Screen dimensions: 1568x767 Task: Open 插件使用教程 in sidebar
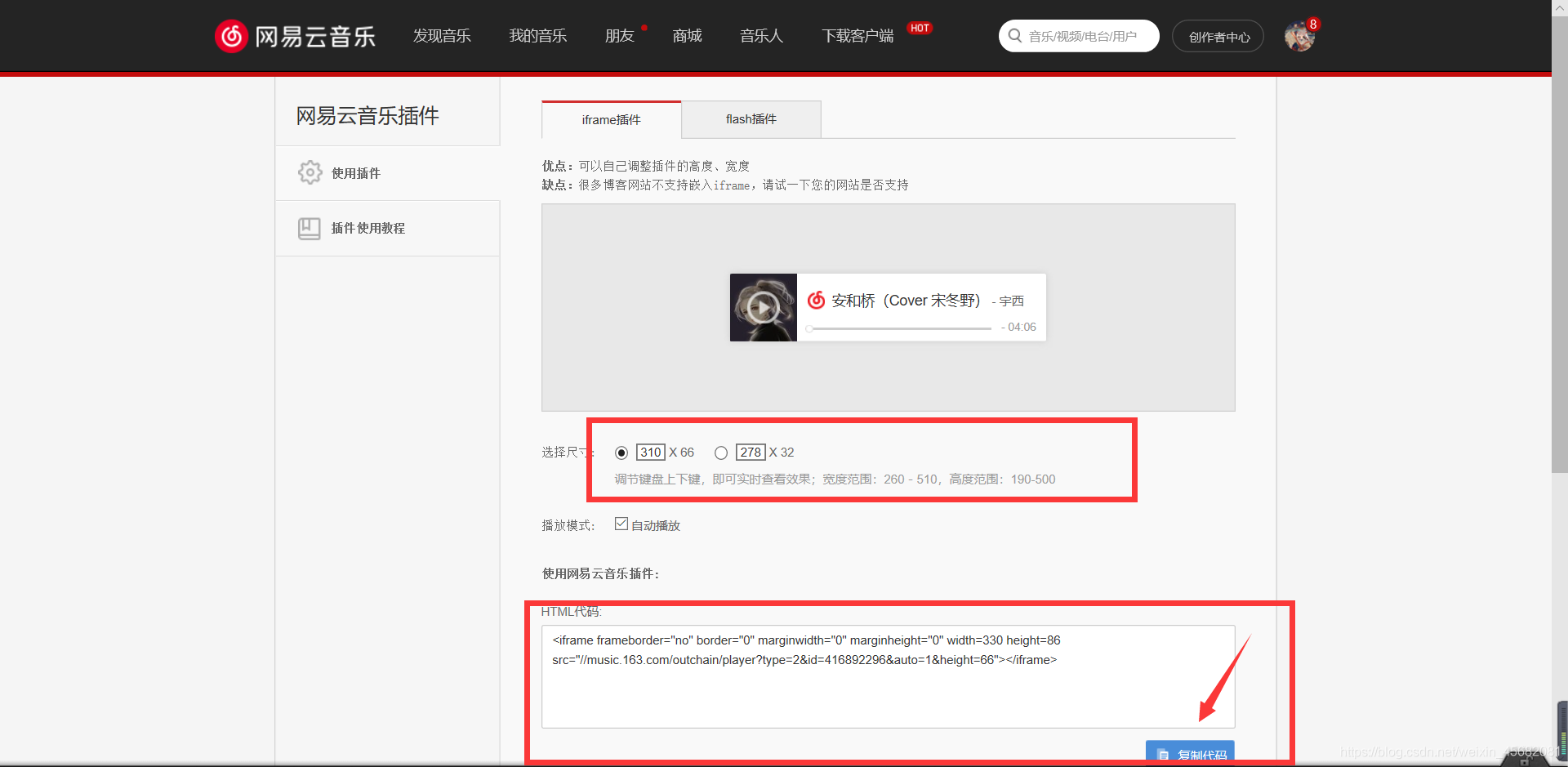388,229
